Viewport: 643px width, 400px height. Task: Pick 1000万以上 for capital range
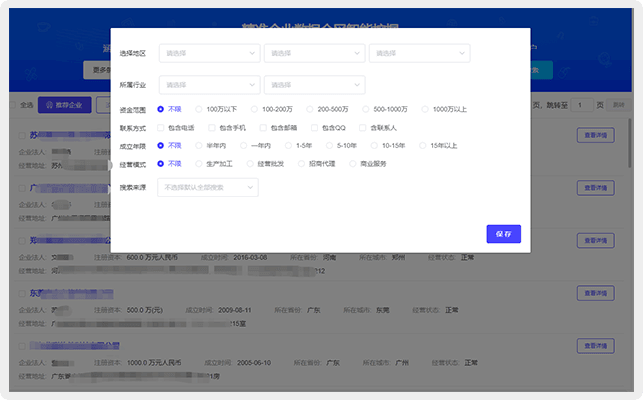(x=425, y=109)
